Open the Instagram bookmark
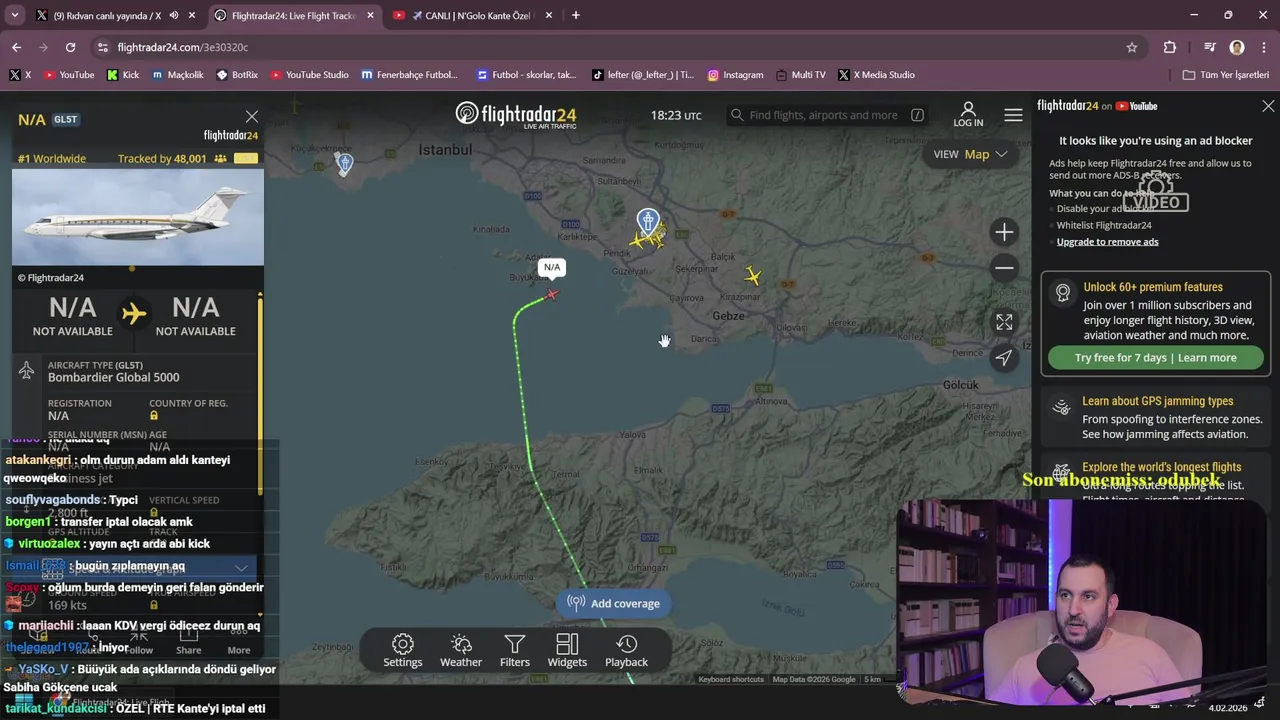1280x720 pixels. (x=735, y=75)
